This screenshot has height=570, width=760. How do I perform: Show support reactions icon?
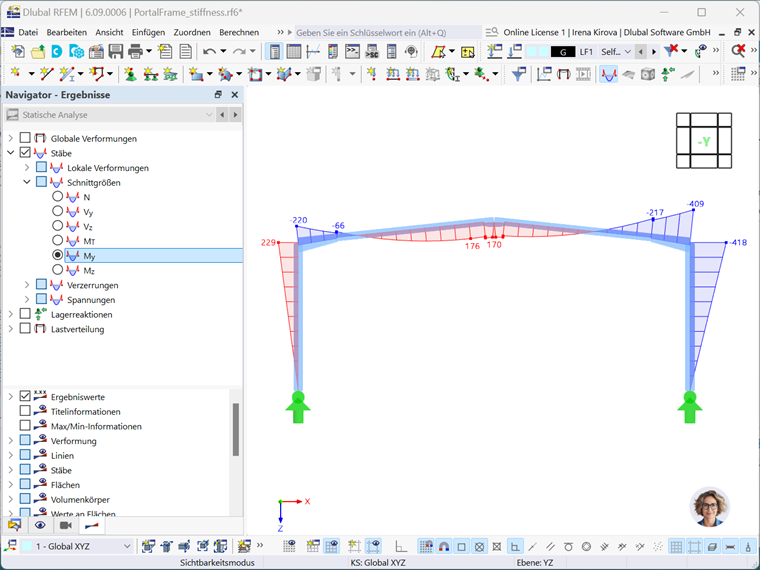coord(668,74)
